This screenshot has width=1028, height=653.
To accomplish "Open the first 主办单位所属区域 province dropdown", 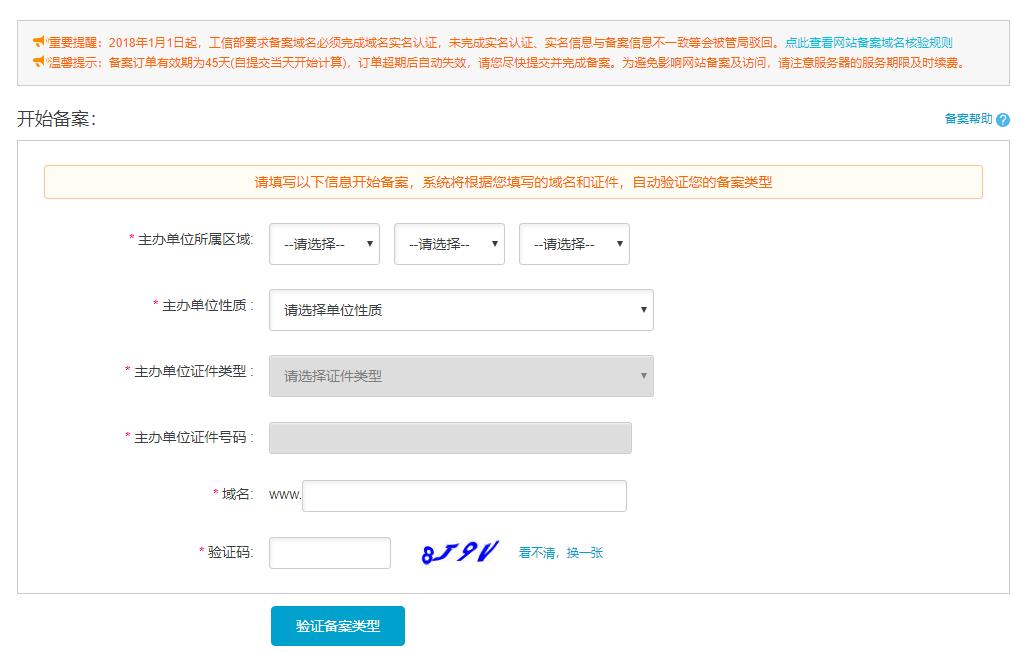I will 324,243.
